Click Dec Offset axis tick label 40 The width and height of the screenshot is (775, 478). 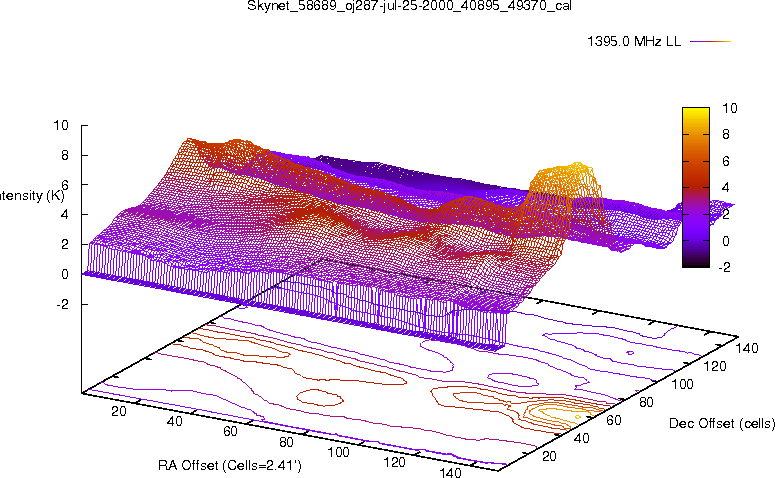click(582, 438)
